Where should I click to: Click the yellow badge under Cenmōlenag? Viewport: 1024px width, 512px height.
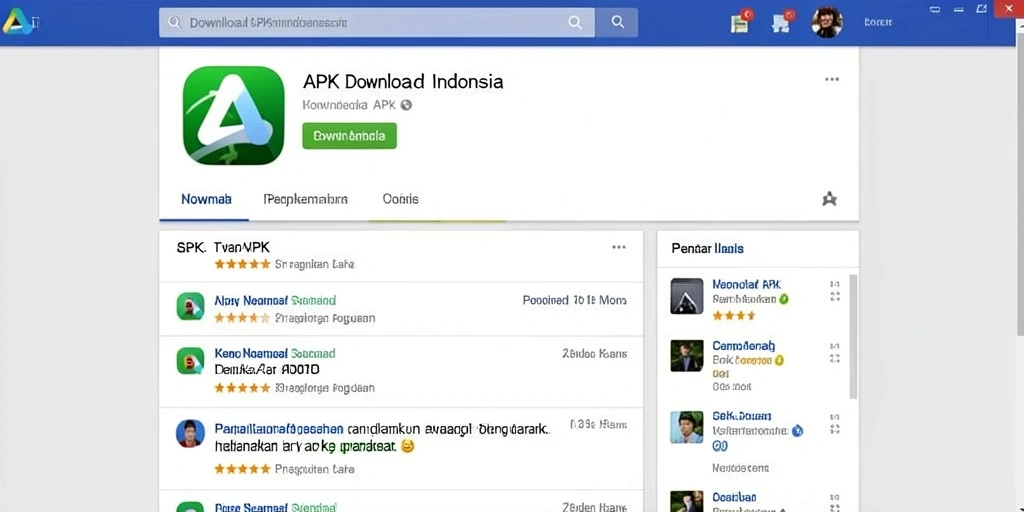click(778, 360)
